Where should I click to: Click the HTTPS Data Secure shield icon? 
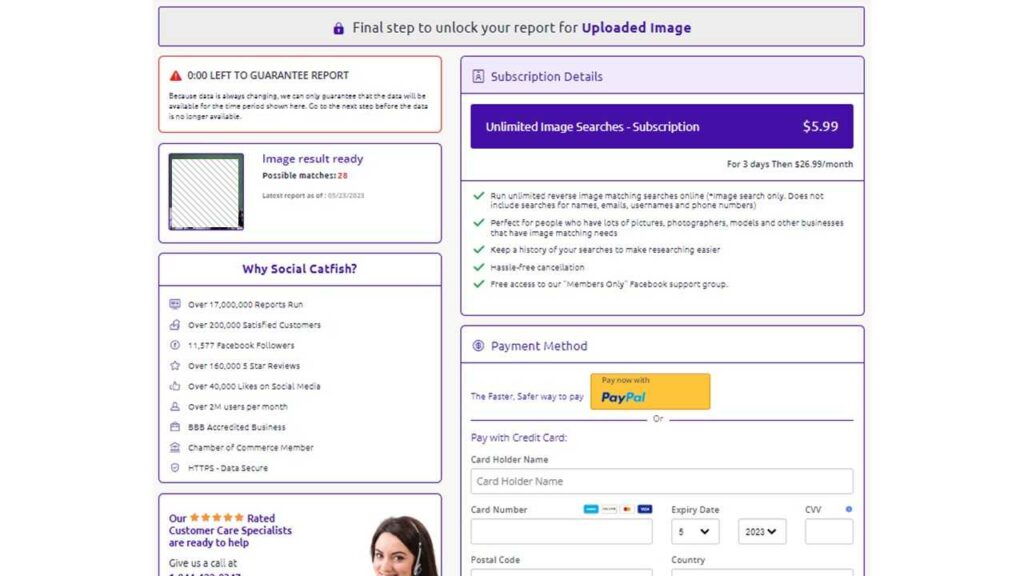point(175,468)
